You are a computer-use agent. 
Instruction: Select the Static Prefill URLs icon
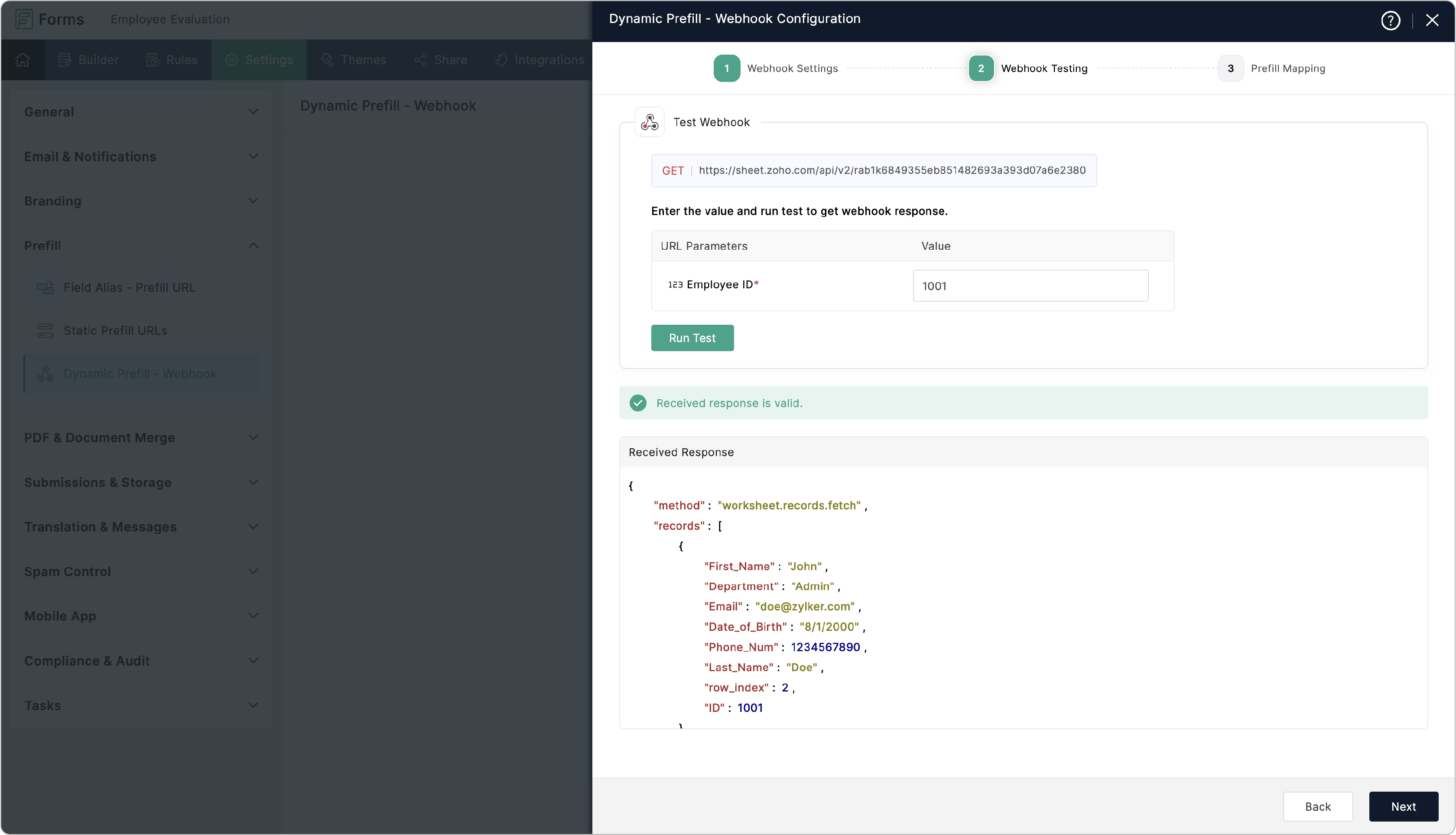point(45,330)
